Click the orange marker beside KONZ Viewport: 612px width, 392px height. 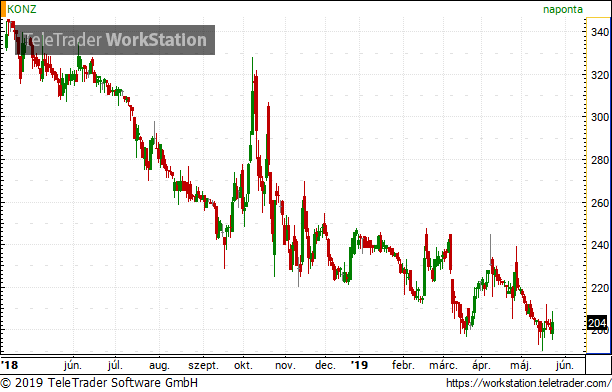[3, 9]
